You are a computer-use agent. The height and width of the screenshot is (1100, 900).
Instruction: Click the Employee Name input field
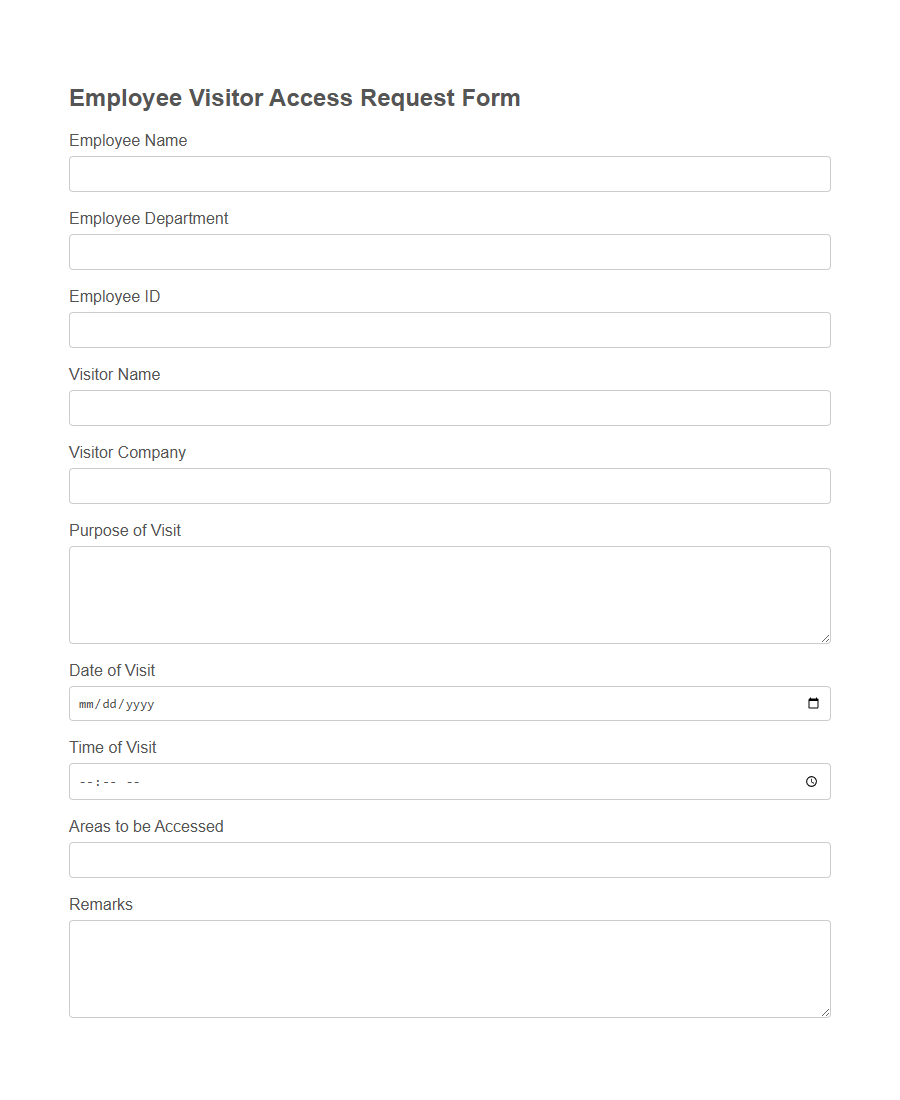pyautogui.click(x=449, y=173)
